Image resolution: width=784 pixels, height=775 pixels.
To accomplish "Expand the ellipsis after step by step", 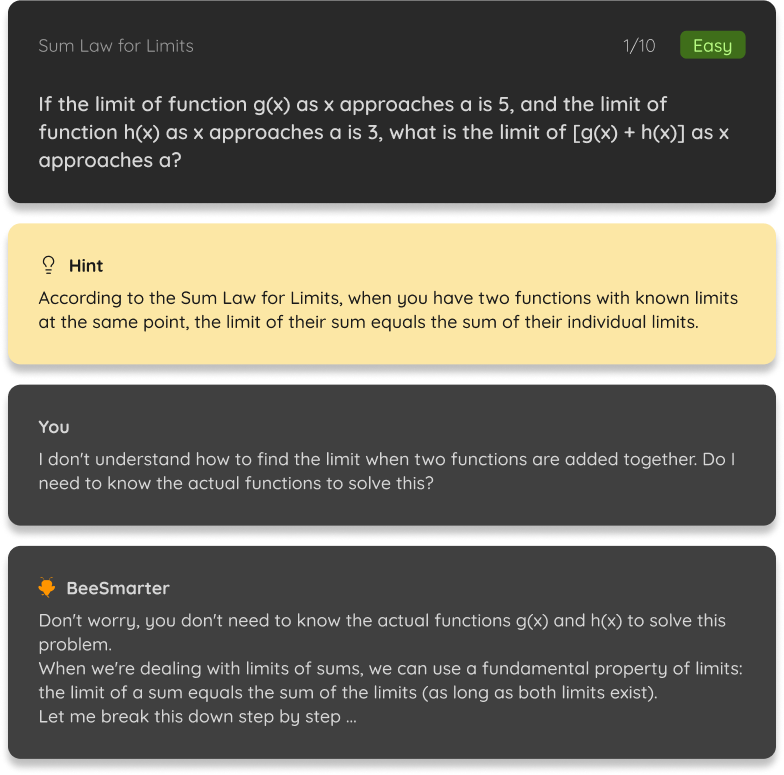I will [352, 719].
